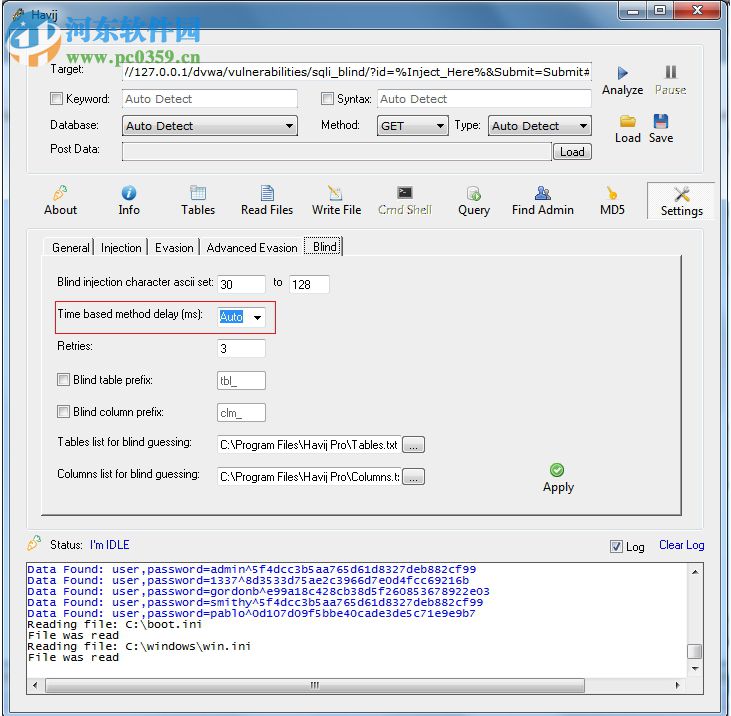731x716 pixels.
Task: Click the Load folder icon
Action: tap(628, 122)
